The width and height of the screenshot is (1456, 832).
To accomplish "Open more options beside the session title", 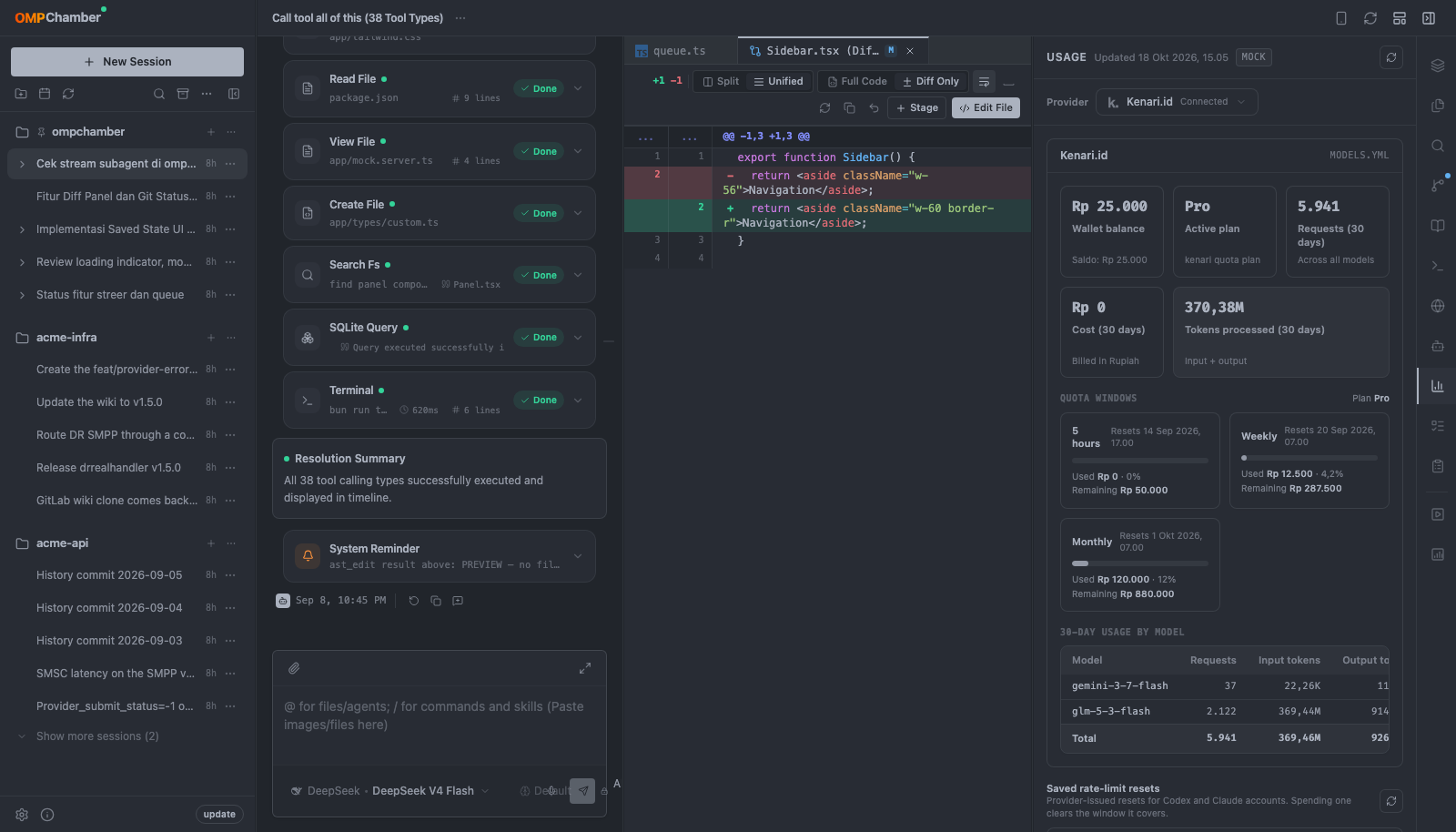I will pos(460,18).
